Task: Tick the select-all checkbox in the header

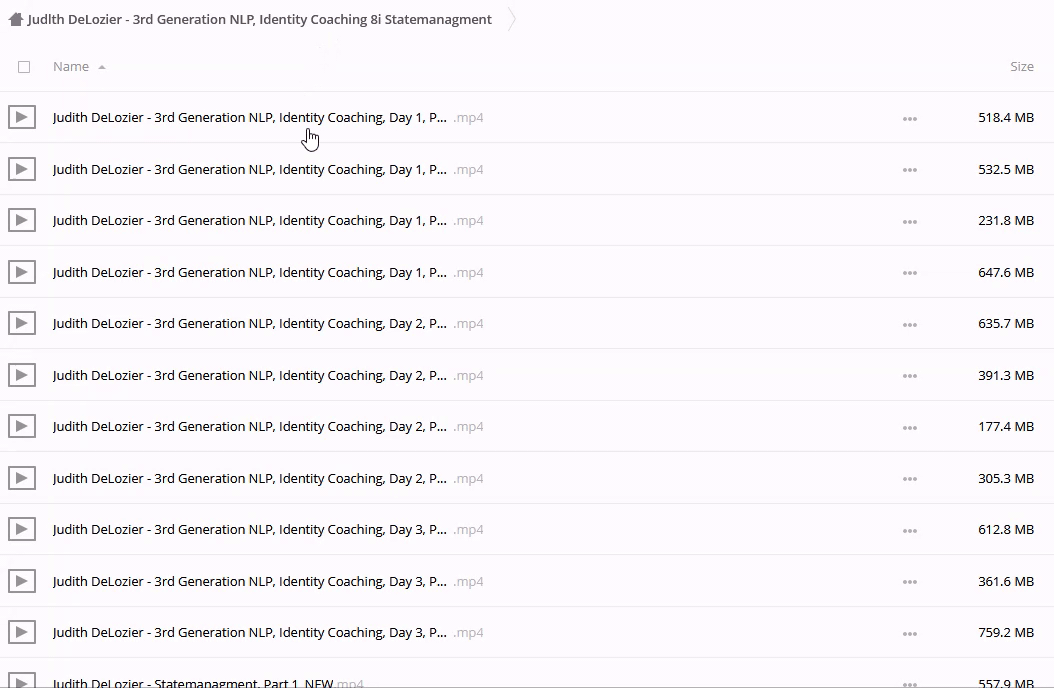Action: pos(24,67)
